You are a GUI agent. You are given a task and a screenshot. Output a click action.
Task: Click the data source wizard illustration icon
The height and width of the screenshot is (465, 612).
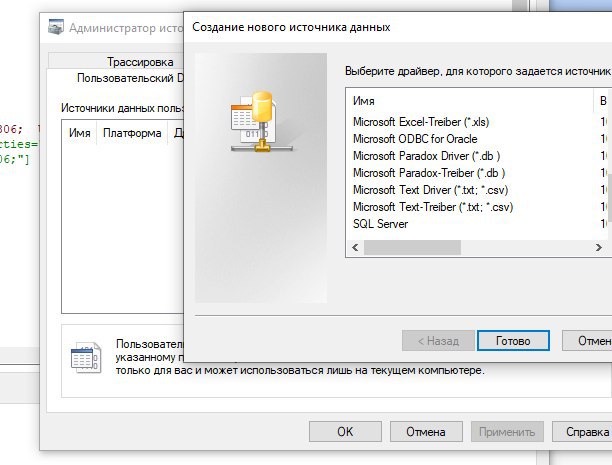point(262,122)
